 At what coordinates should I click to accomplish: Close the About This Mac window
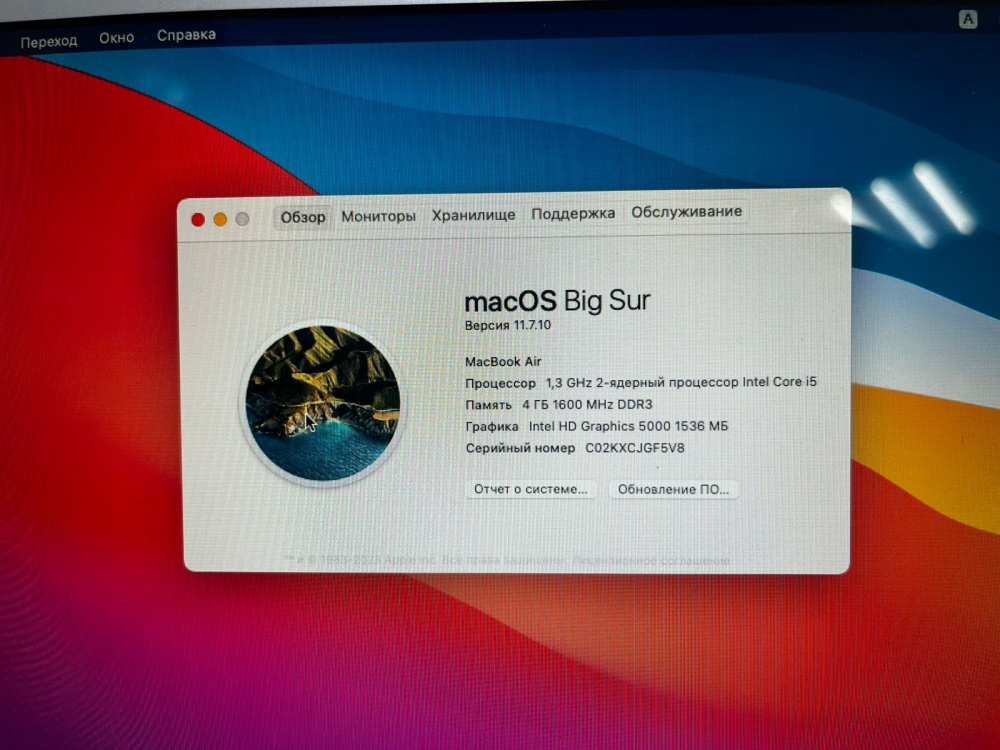(198, 219)
